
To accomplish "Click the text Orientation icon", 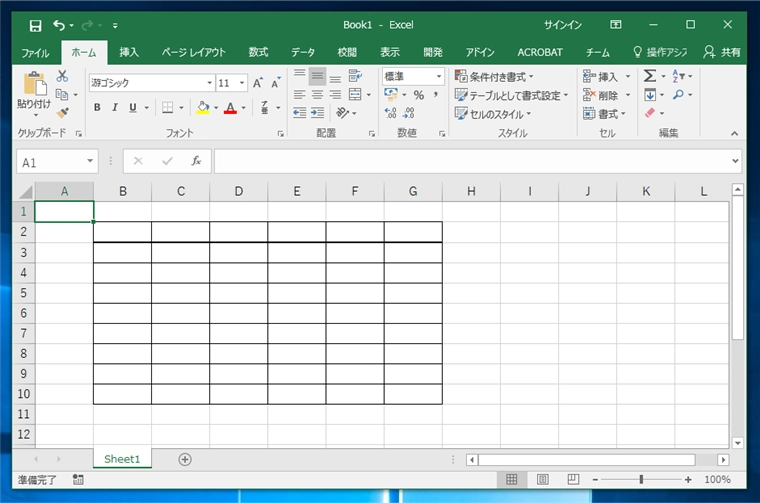I will 342,113.
